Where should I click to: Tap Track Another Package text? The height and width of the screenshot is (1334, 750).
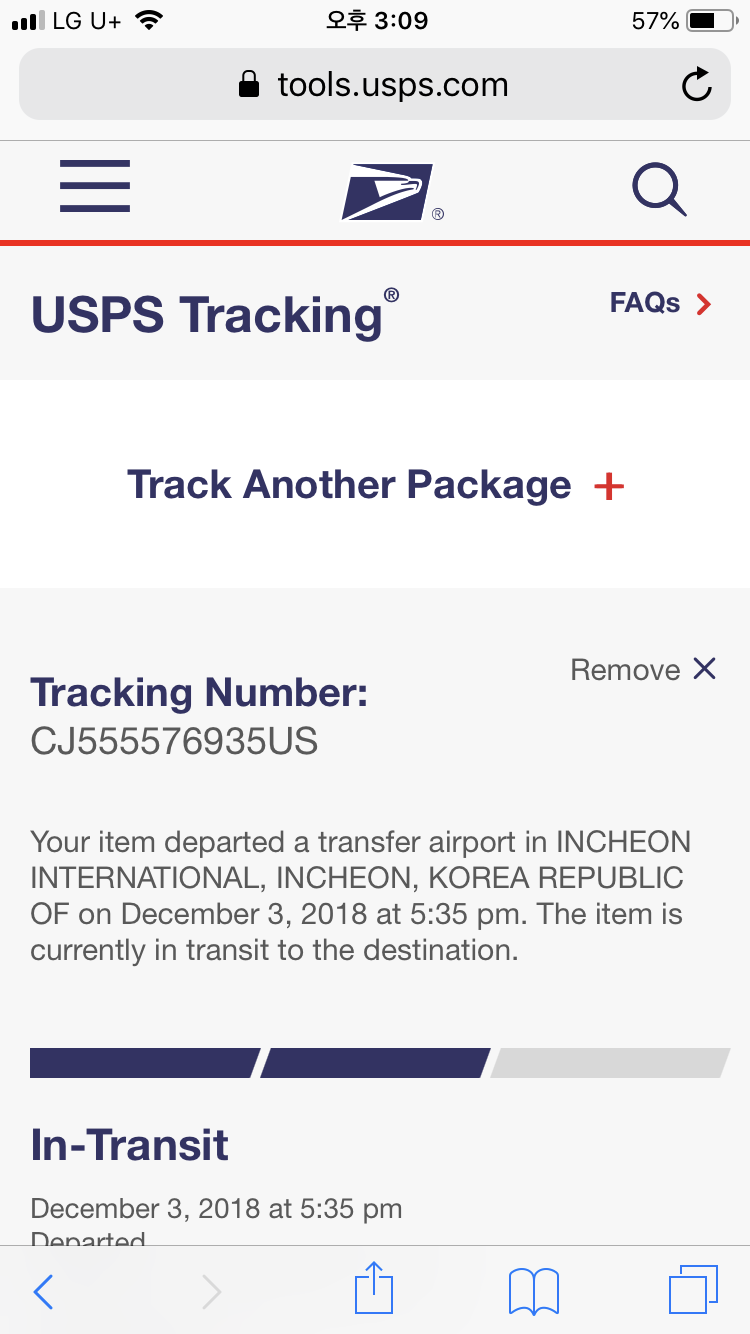tap(349, 485)
